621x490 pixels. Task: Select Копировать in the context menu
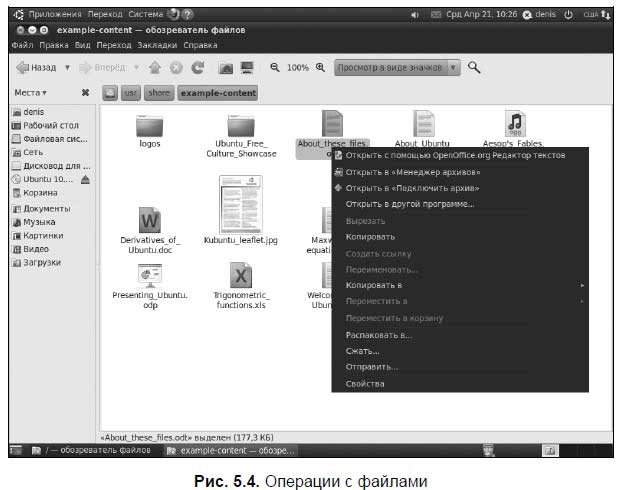[370, 237]
